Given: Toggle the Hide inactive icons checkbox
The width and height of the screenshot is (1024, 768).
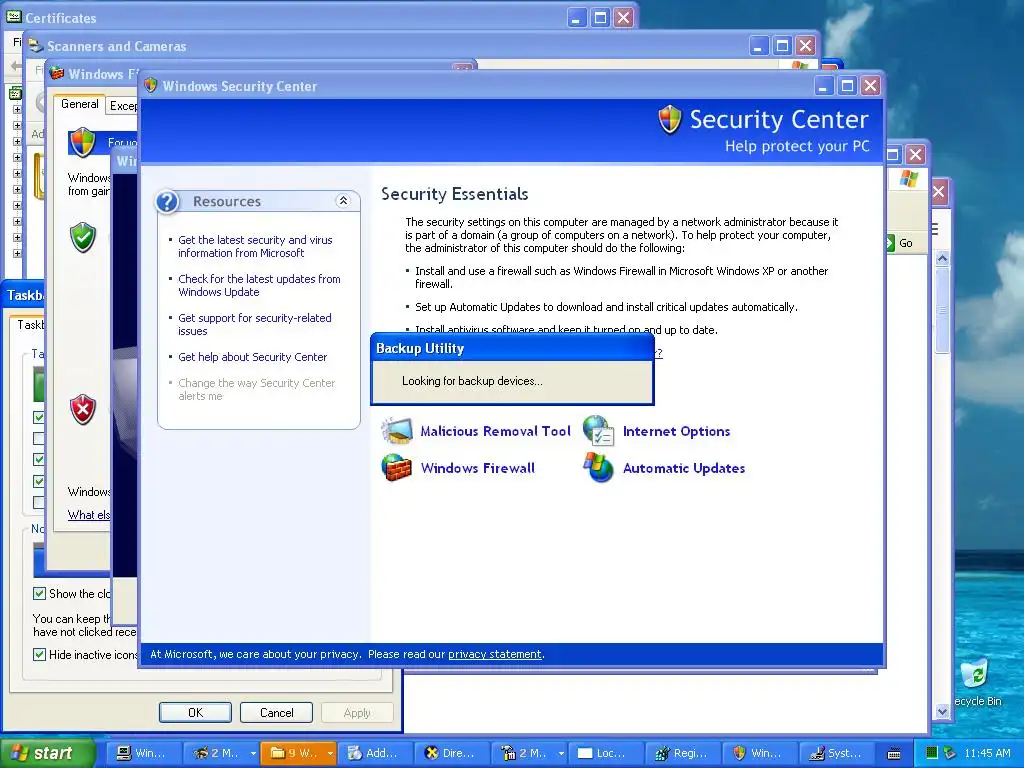Looking at the screenshot, I should [39, 654].
